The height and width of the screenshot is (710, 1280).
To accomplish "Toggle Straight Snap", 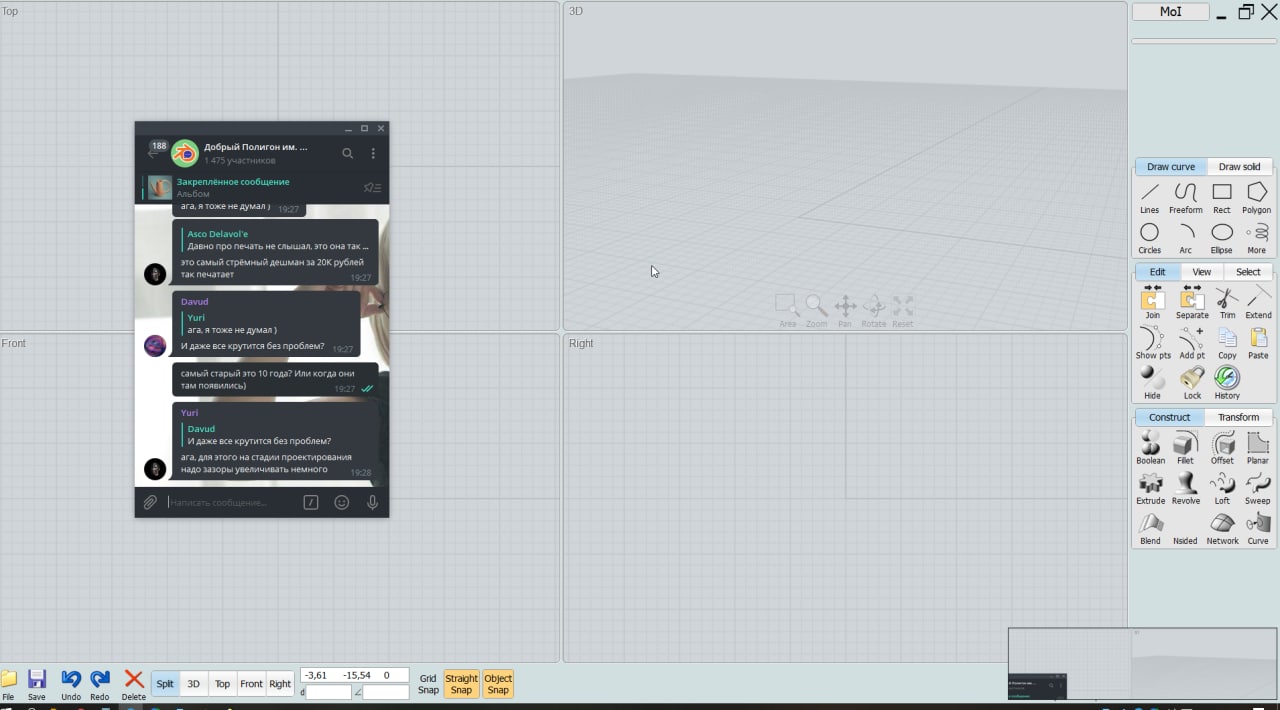I will point(461,684).
